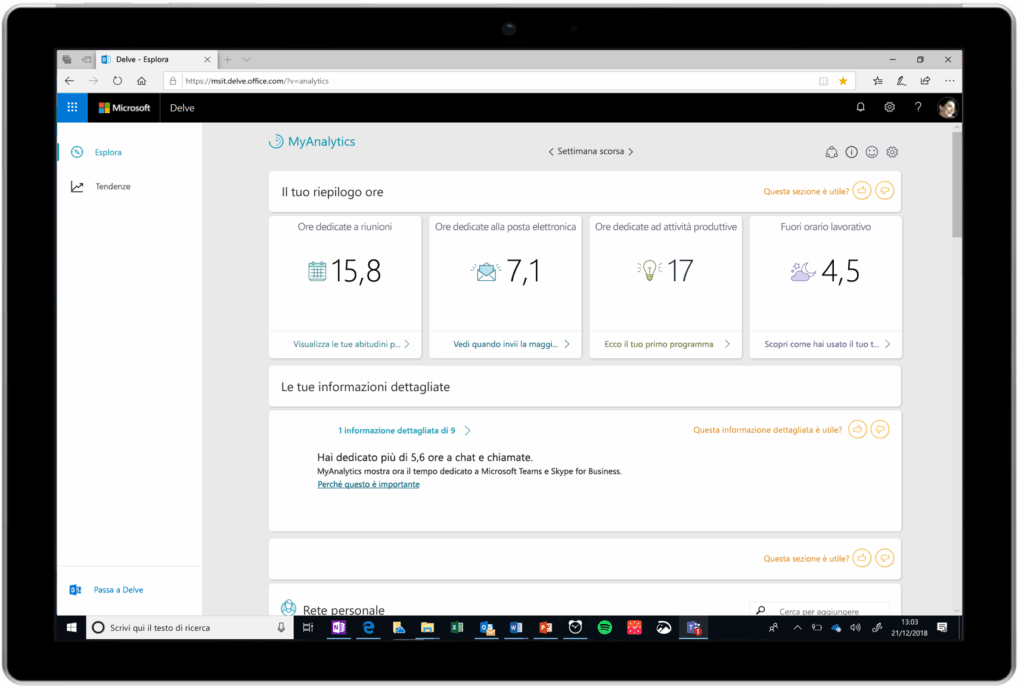The width and height of the screenshot is (1024, 688).
Task: Open 'Perché questo è importante' link
Action: click(x=368, y=484)
